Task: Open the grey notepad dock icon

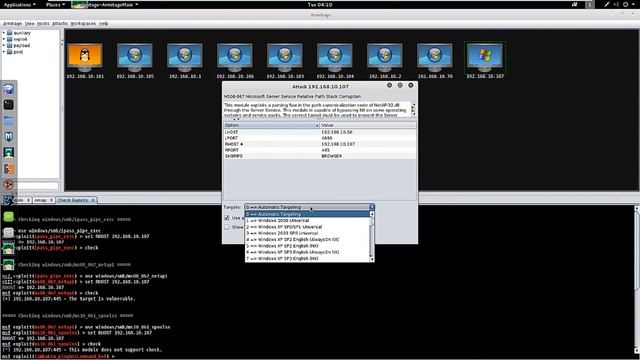Action: pyautogui.click(x=9, y=233)
